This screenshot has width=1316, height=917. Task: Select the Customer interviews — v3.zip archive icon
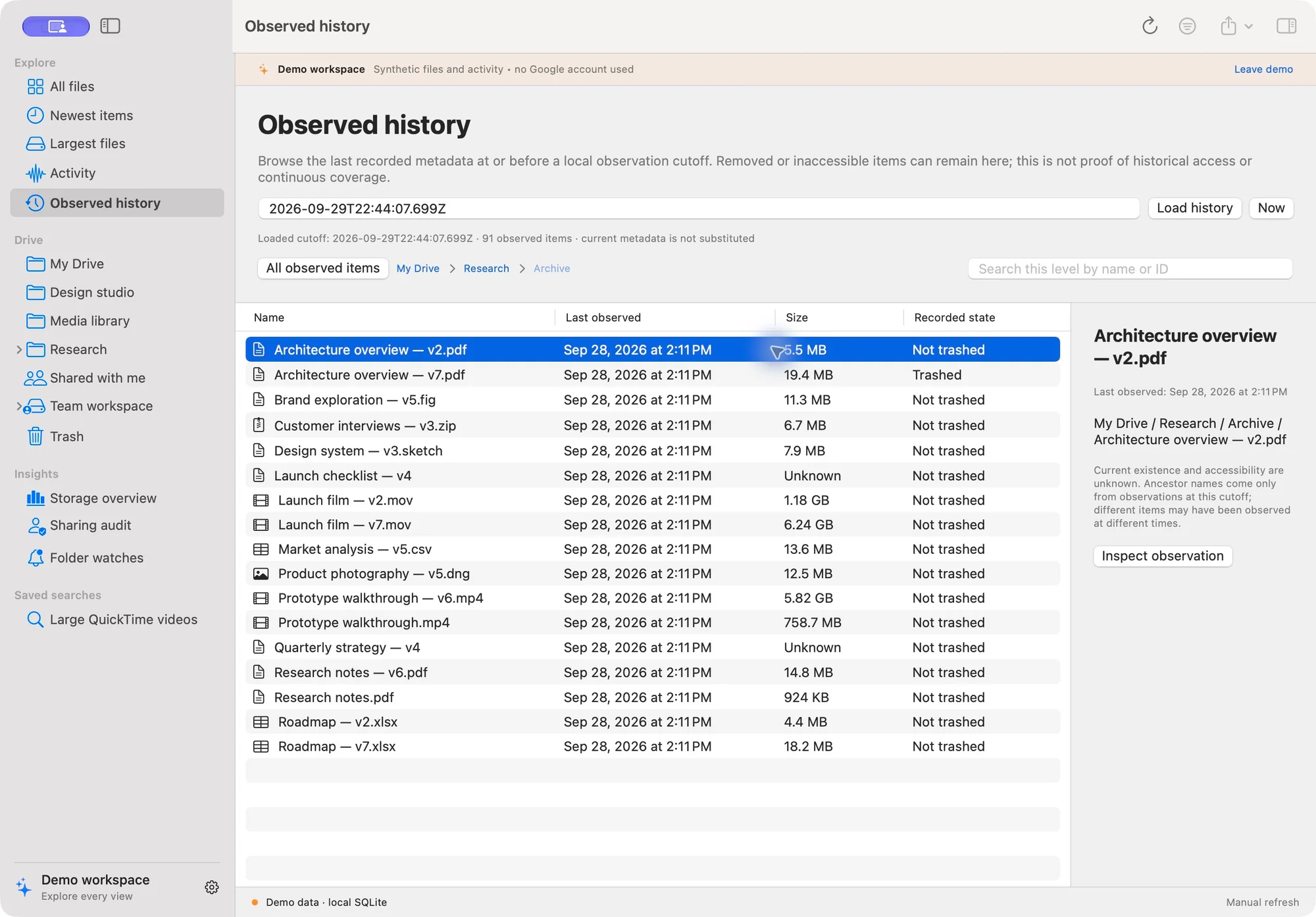[259, 426]
